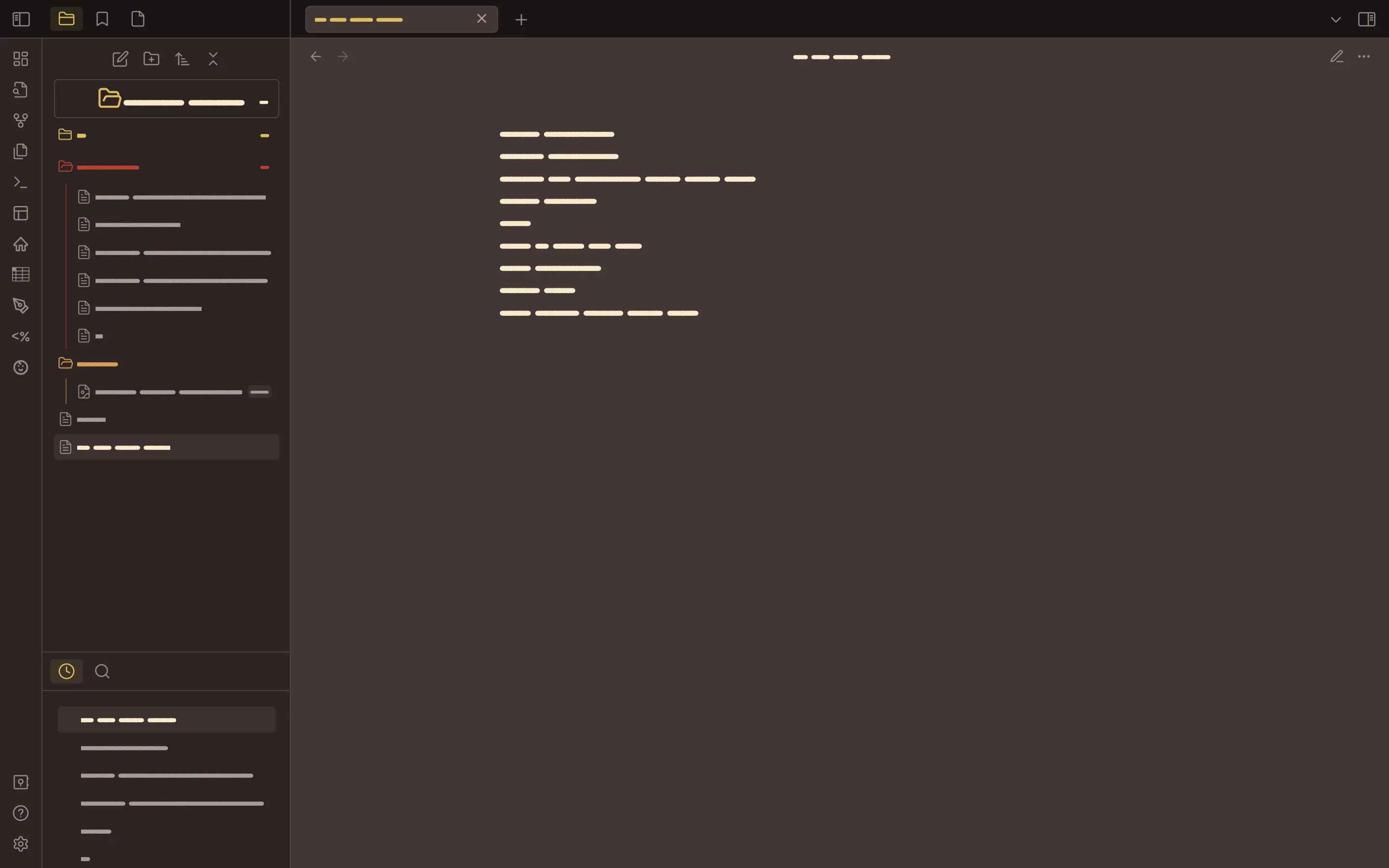Change file sort order icon
Image resolution: width=1389 pixels, height=868 pixels.
click(x=182, y=58)
